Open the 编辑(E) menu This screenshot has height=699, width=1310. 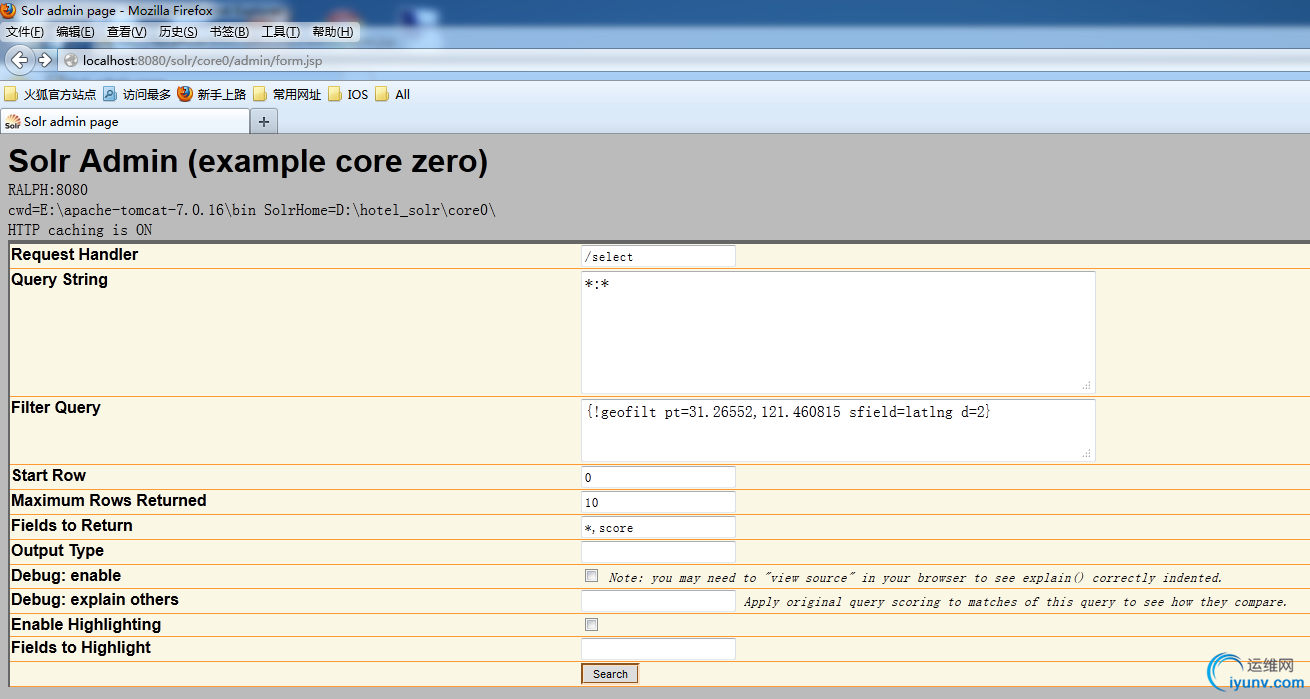click(x=76, y=32)
